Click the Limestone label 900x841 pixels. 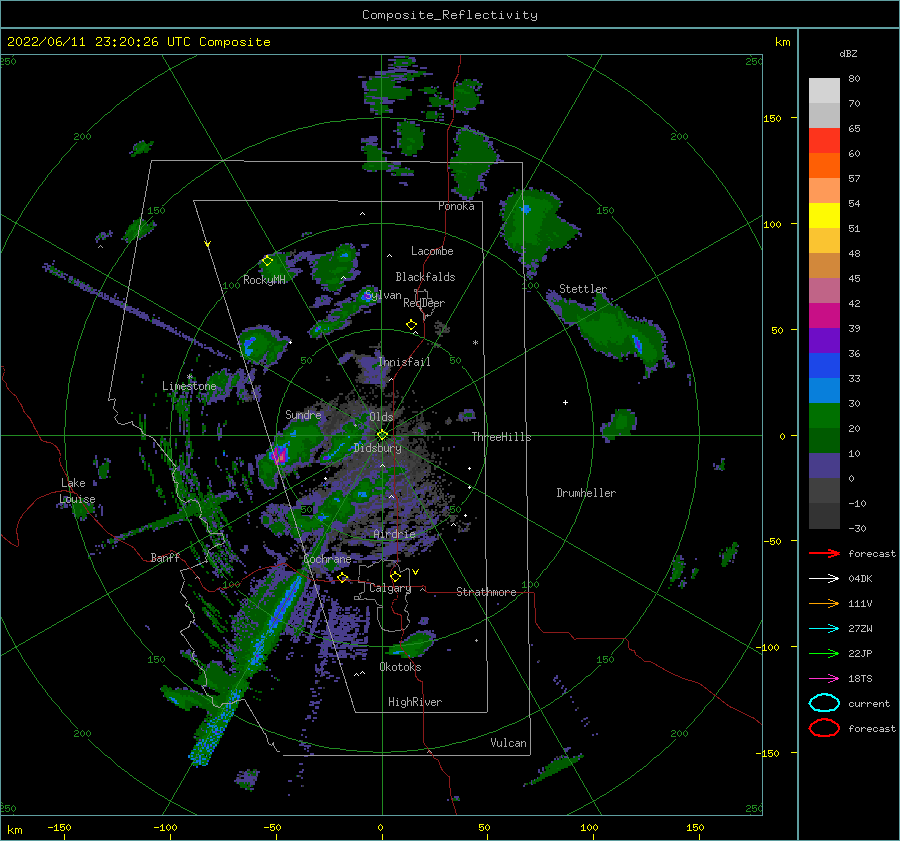[x=189, y=386]
